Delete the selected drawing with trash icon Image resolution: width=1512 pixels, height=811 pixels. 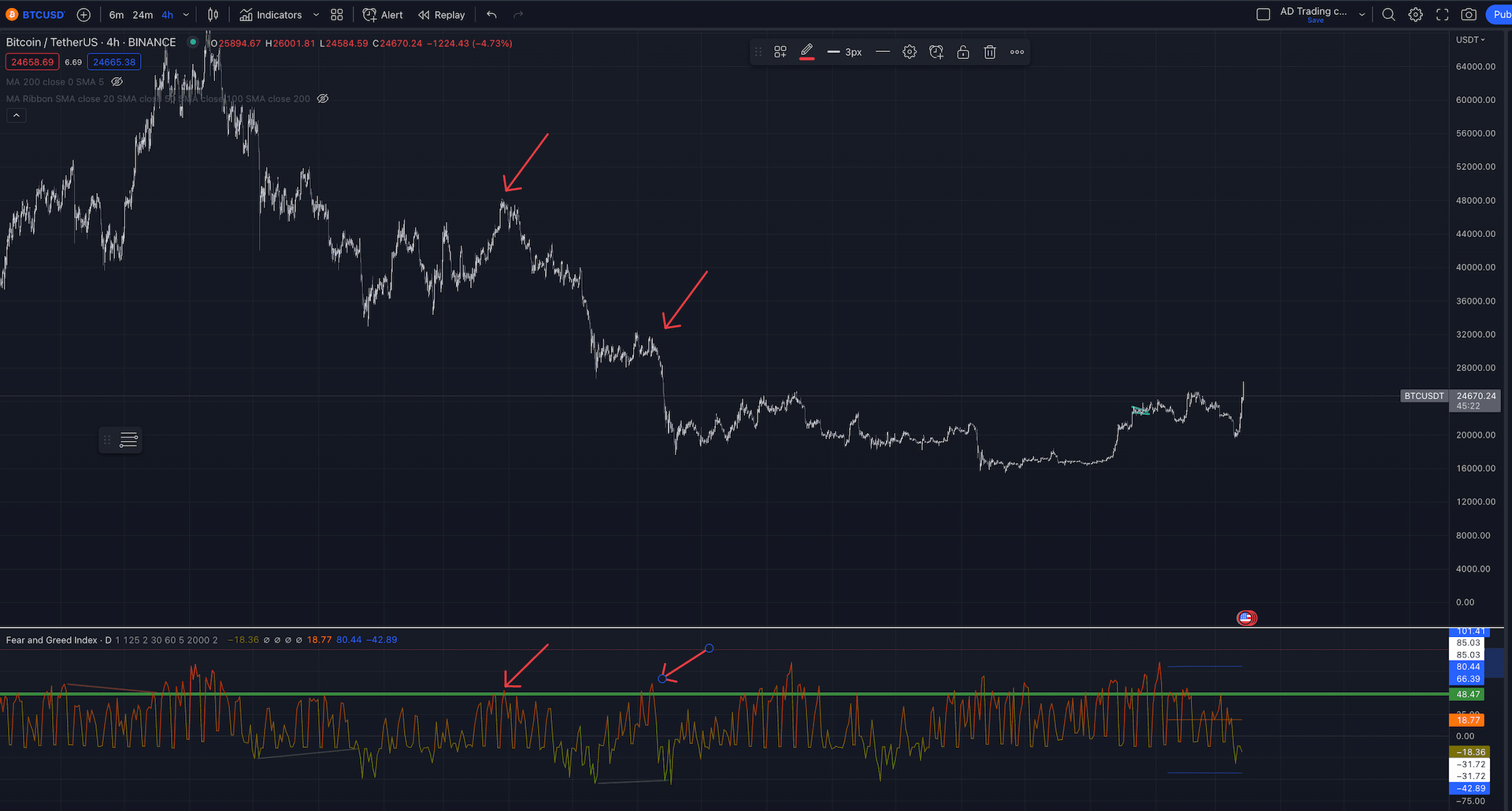coord(990,52)
